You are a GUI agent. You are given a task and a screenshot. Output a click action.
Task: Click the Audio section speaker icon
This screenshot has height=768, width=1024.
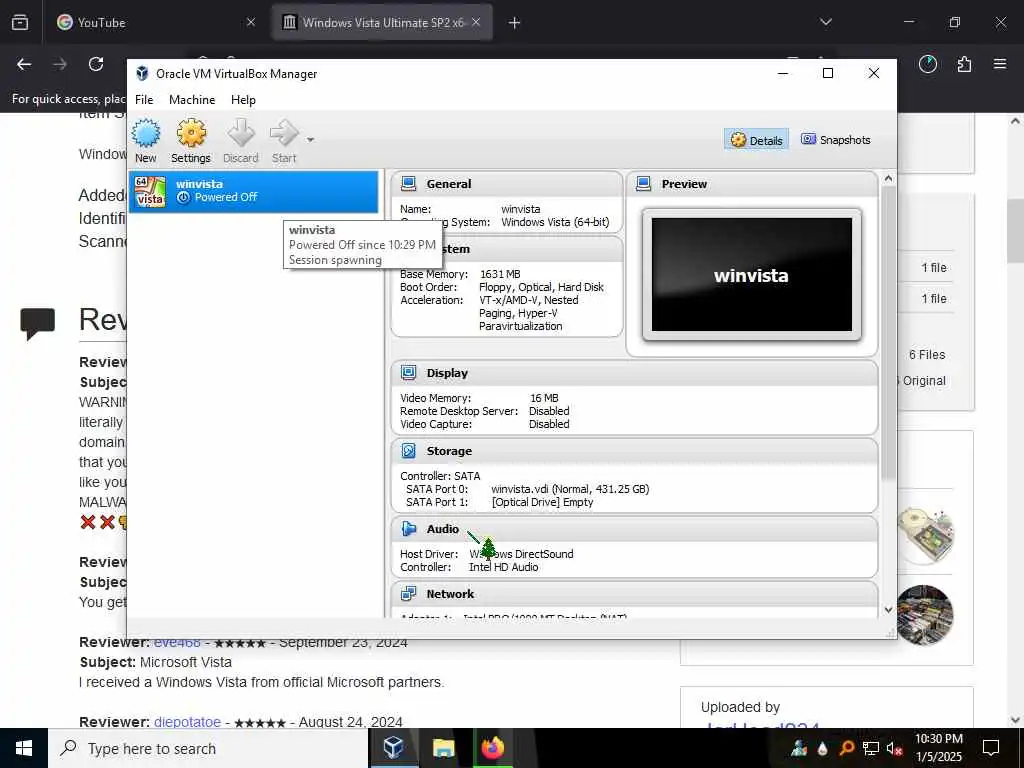click(409, 528)
